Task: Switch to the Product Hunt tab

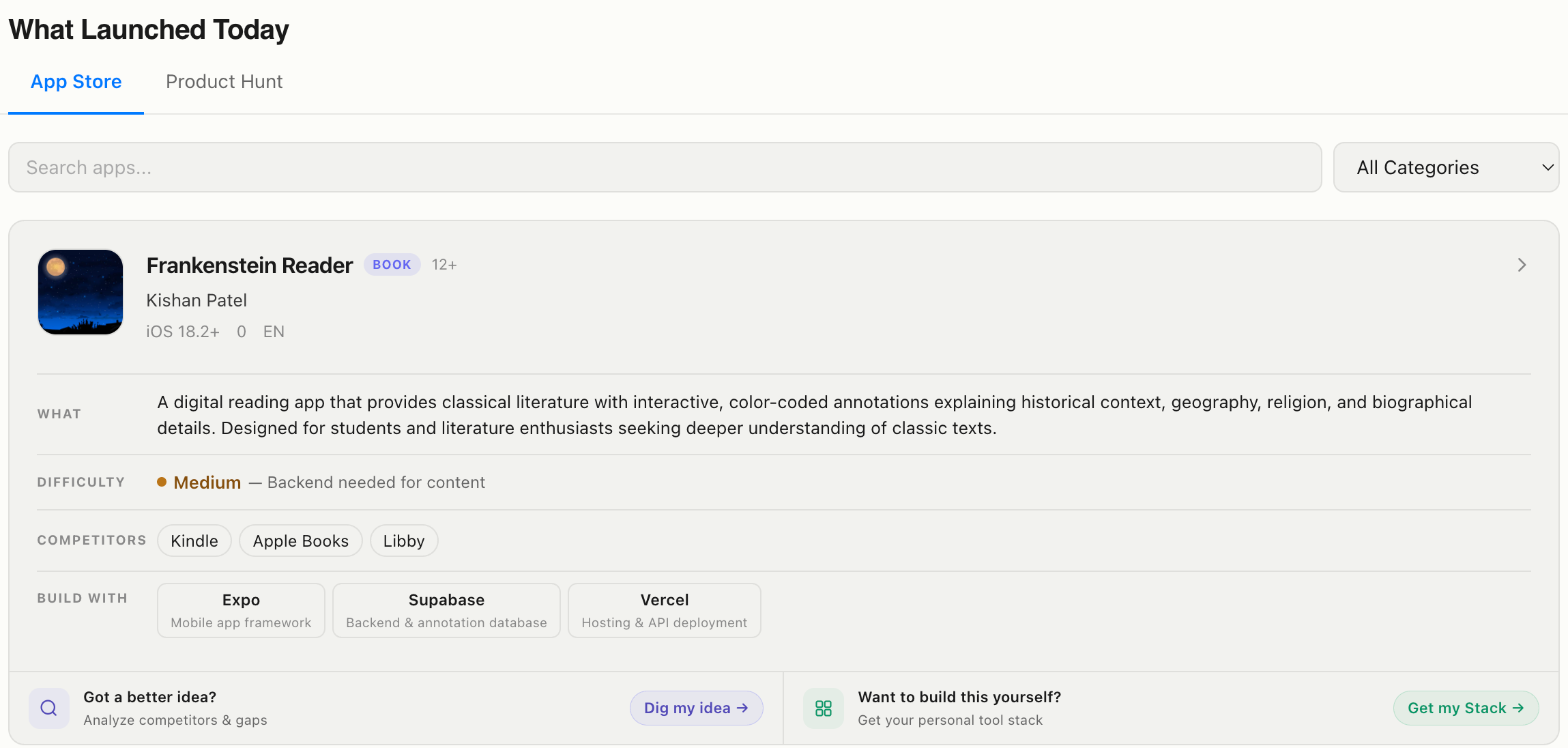Action: click(x=224, y=82)
